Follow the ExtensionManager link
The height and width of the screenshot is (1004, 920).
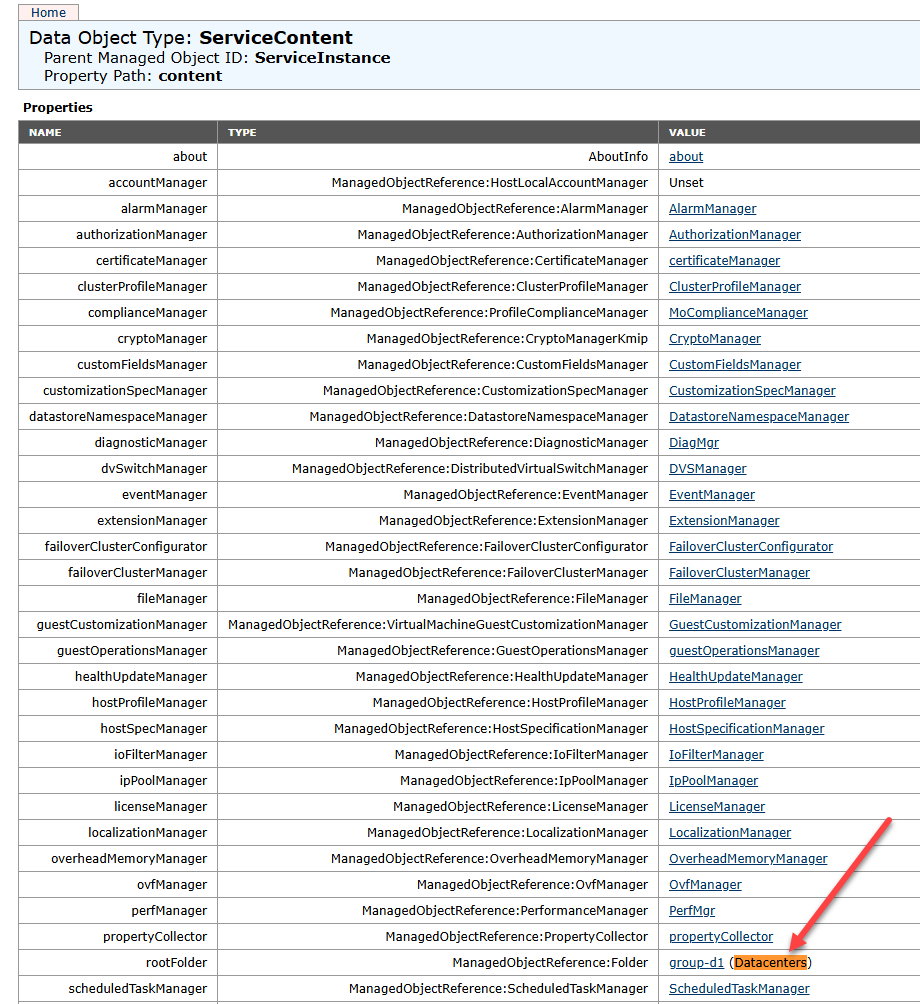pos(724,521)
